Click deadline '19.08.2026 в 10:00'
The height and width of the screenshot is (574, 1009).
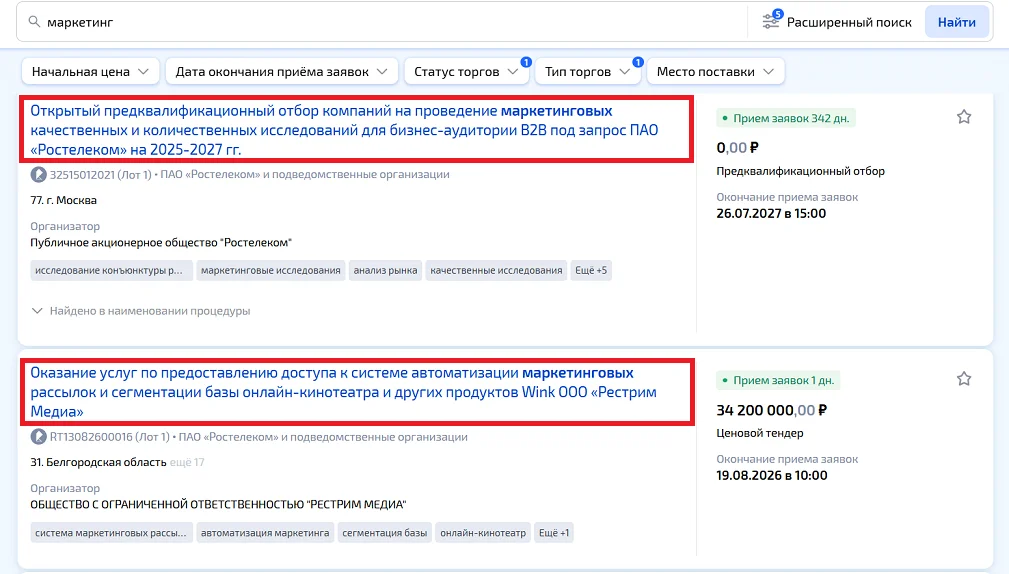772,476
